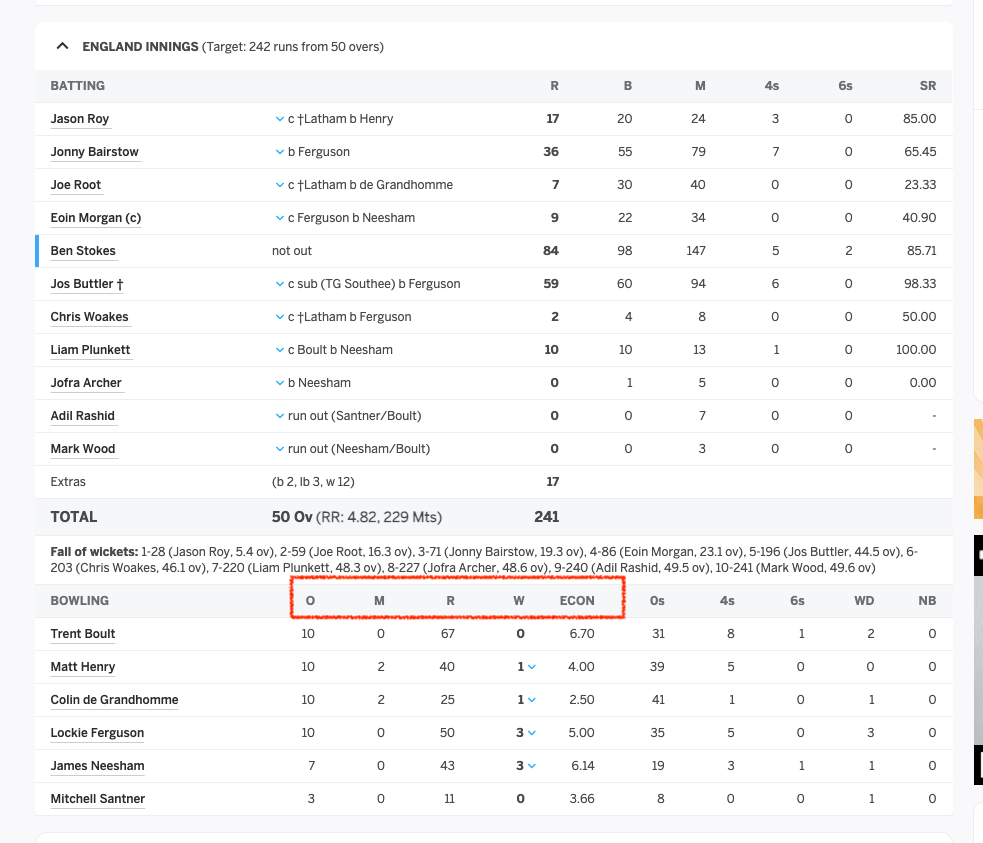Expand Mark Wood run out chevron
Viewport: 983px width, 843px height.
(x=280, y=449)
